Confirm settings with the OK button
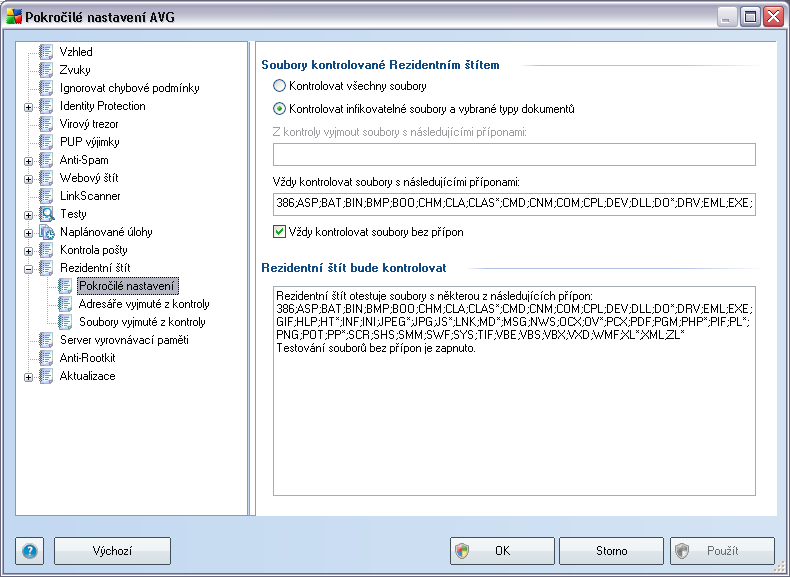The image size is (790, 577). click(x=502, y=551)
